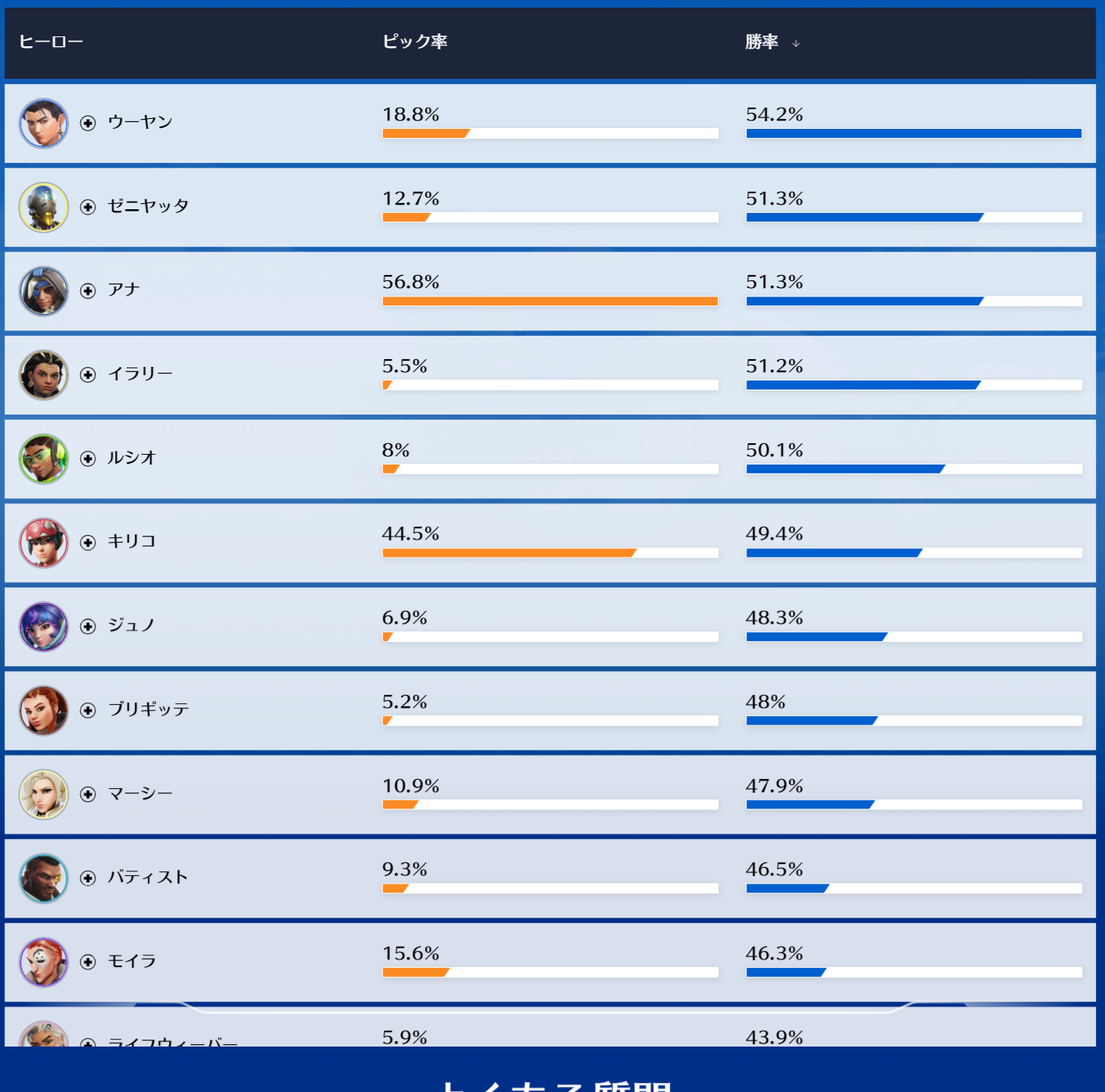Screen dimensions: 1105x1092
Task: Sort the table by ヒーロー header
Action: click(x=51, y=42)
